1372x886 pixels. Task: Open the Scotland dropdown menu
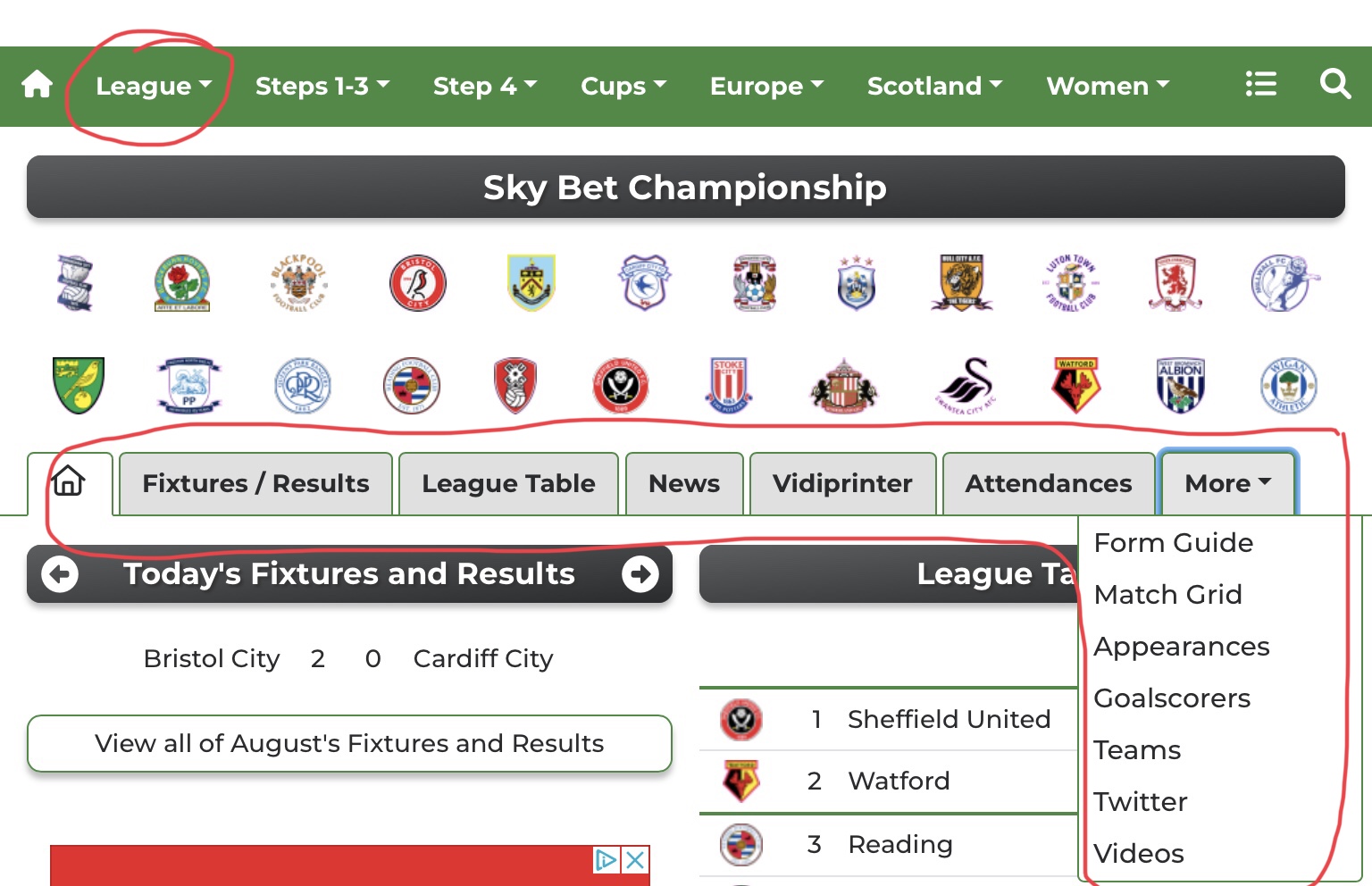click(x=934, y=86)
